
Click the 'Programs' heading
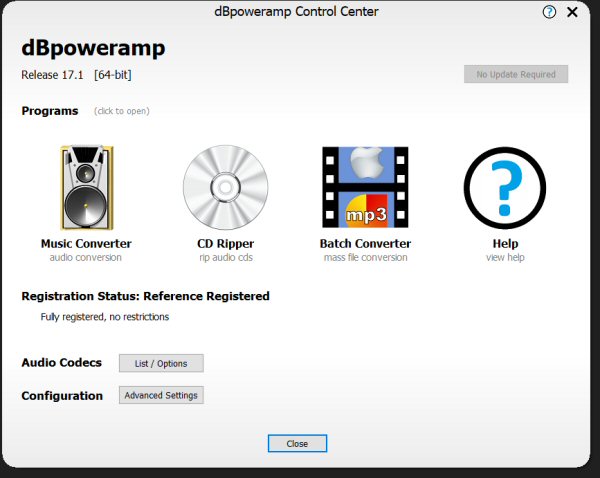(50, 111)
